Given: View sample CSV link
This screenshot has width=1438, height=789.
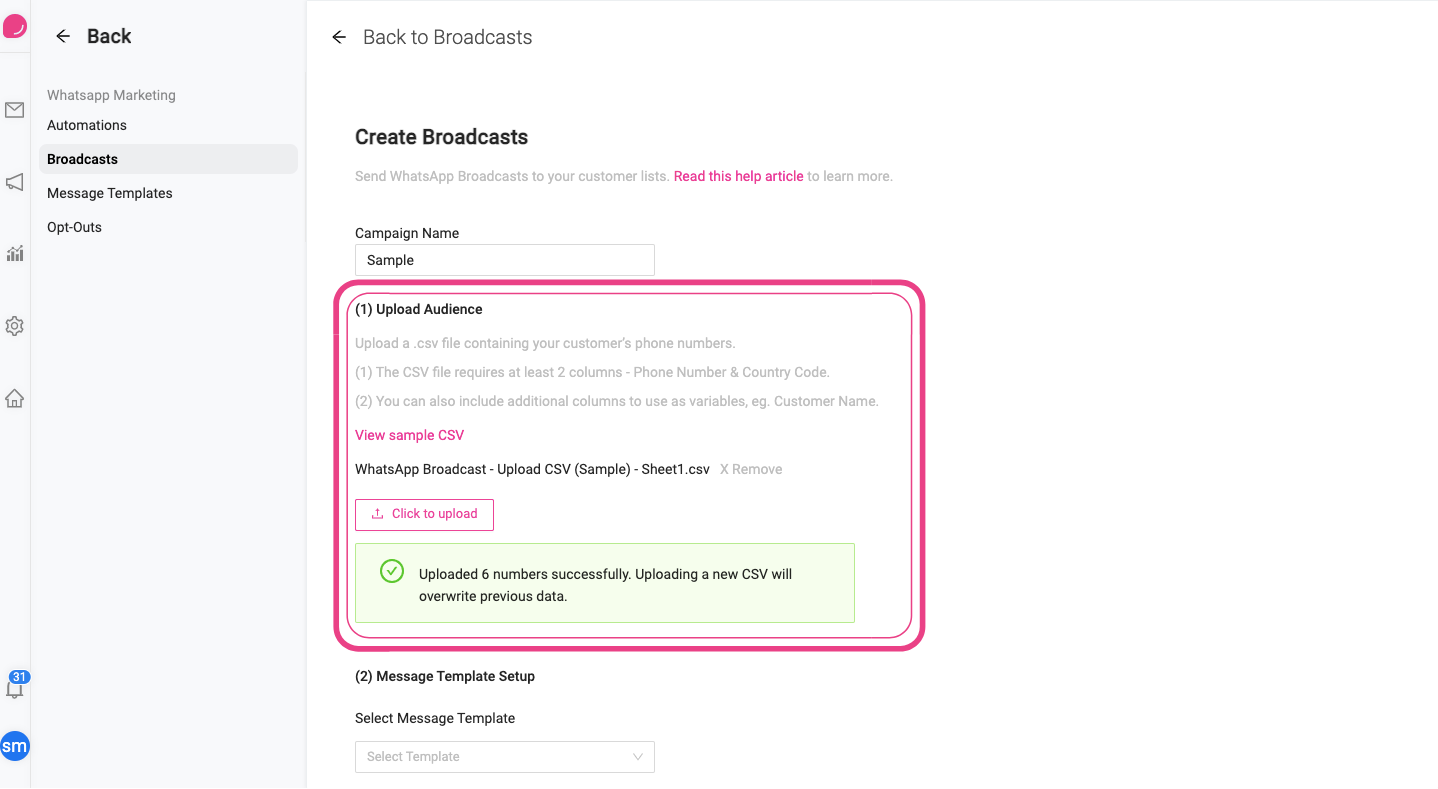Looking at the screenshot, I should click(x=409, y=435).
